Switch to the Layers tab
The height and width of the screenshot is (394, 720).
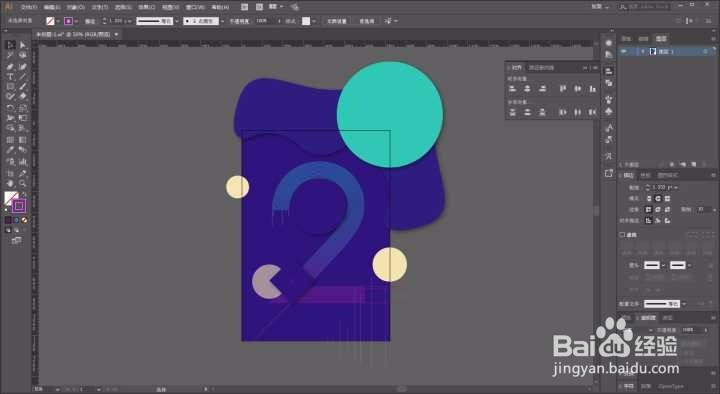pos(661,39)
